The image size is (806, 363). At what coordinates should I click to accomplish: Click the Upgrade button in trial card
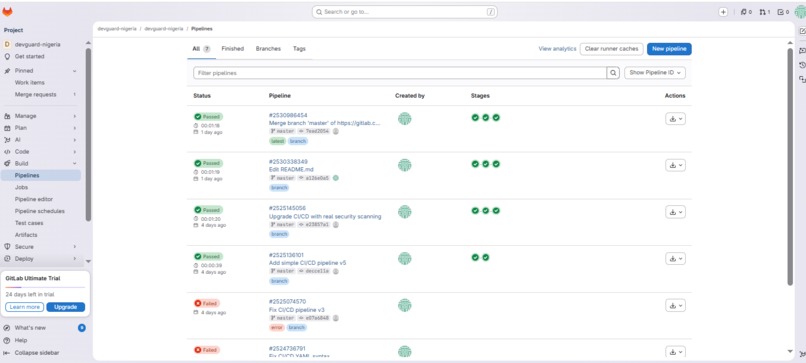click(x=66, y=307)
